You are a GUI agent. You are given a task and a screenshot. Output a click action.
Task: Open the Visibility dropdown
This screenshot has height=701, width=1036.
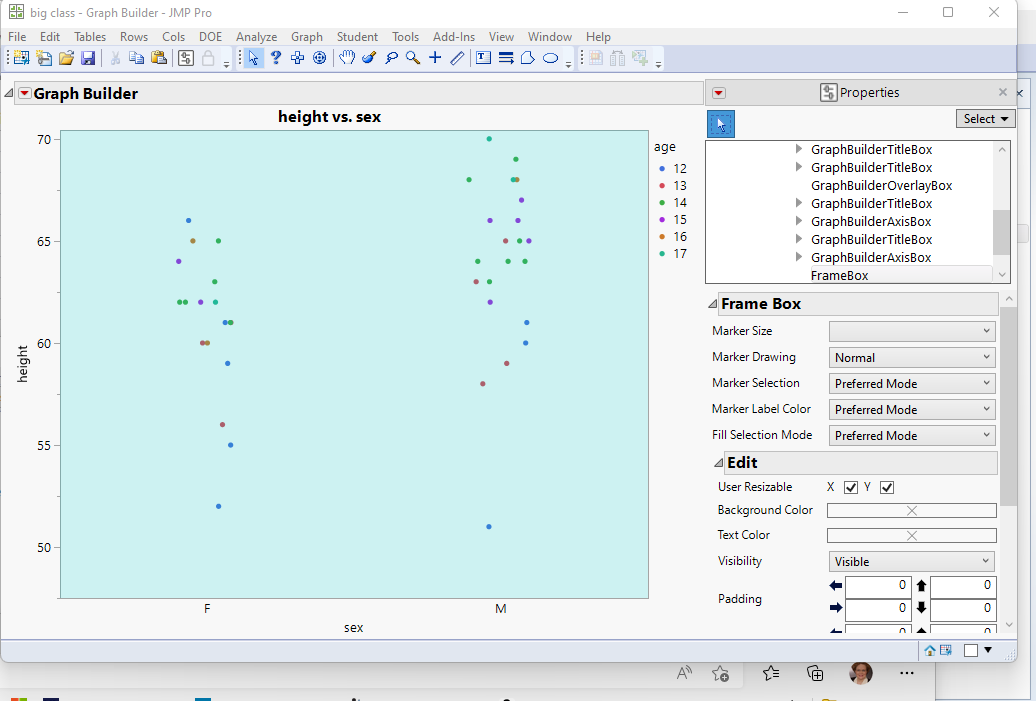(912, 561)
